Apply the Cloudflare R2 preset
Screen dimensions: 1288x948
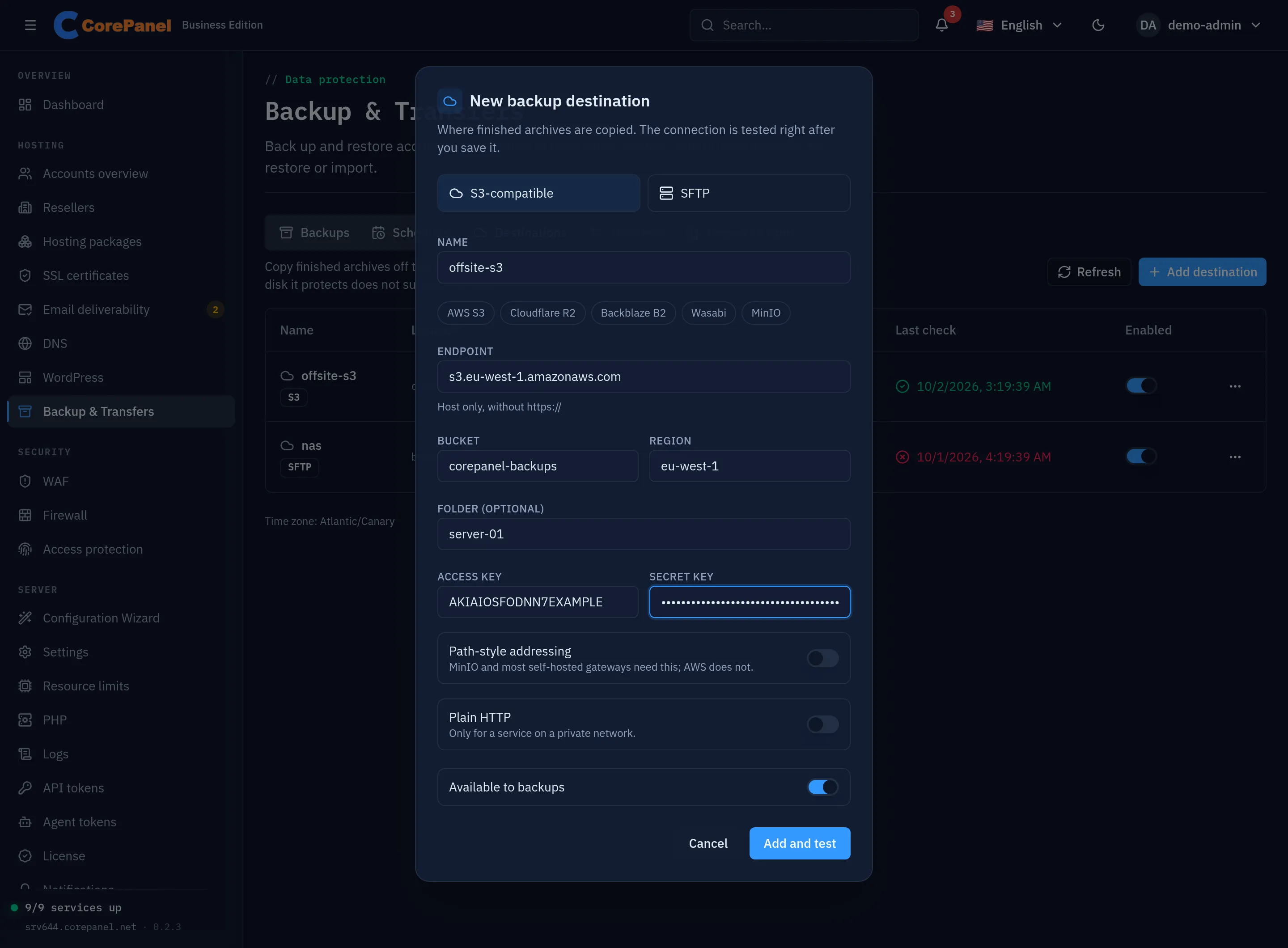[x=542, y=313]
